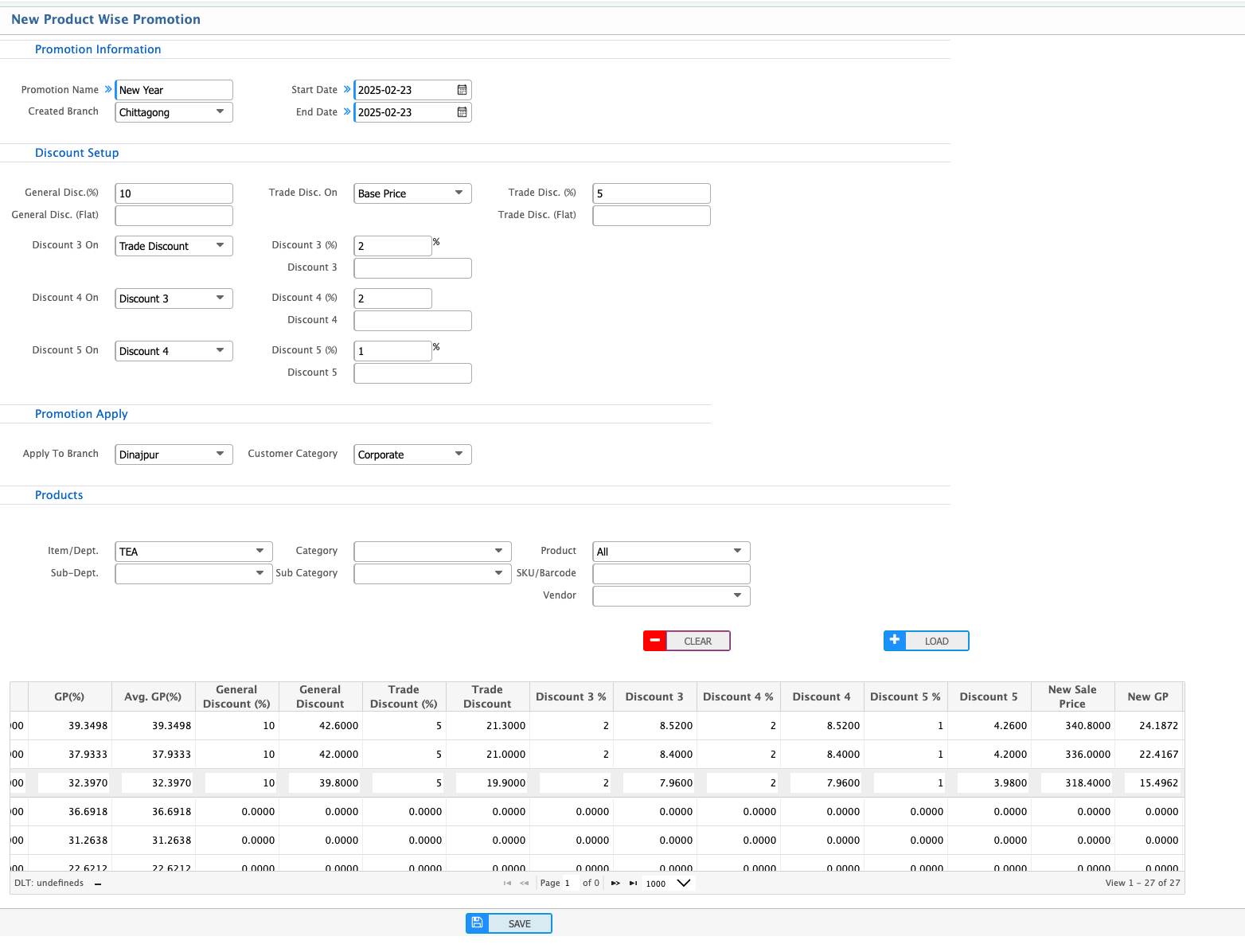1245x952 pixels.
Task: Click the delete minus icon beside DLT
Action: pyautogui.click(x=98, y=884)
